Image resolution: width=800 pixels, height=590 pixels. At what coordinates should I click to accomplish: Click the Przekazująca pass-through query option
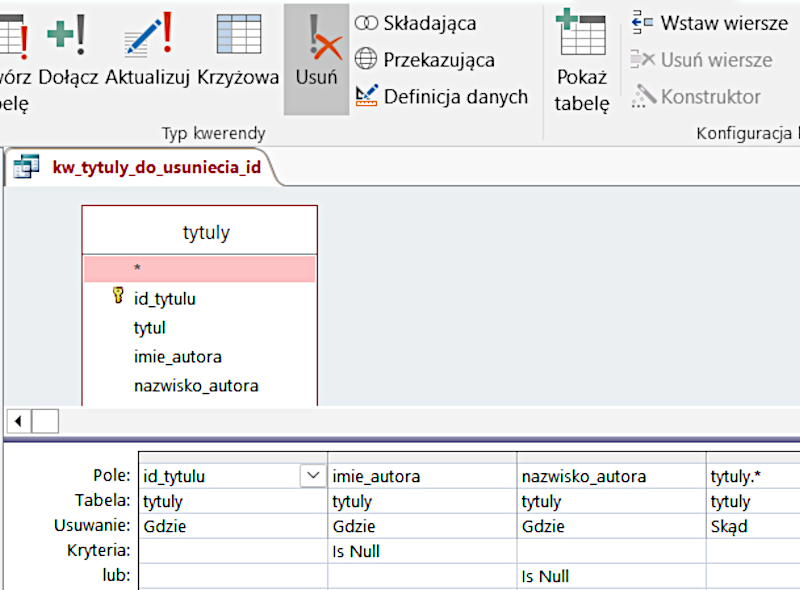pos(425,60)
